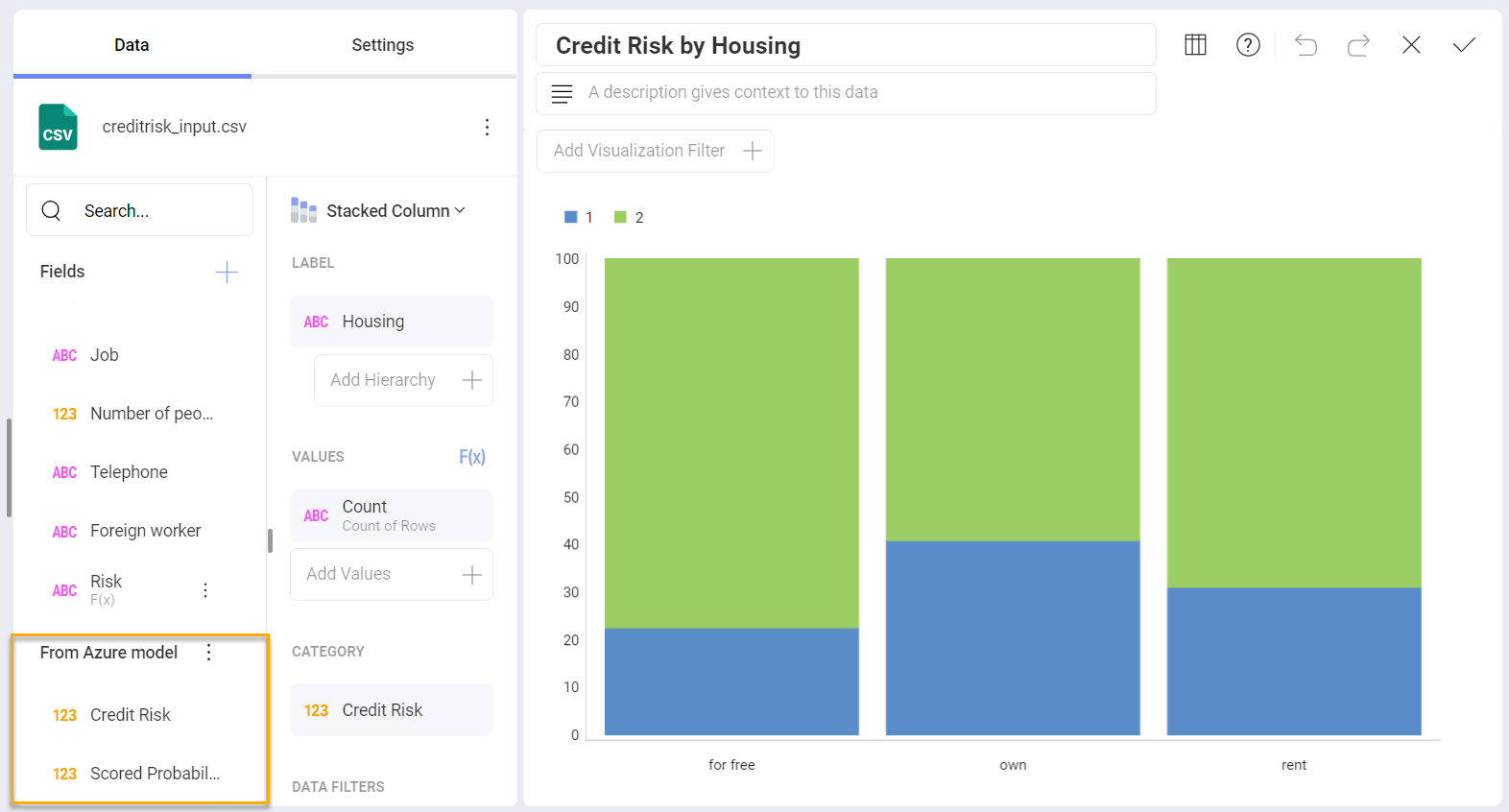Click the blue segment of for free column
This screenshot has width=1509, height=812.
[731, 681]
